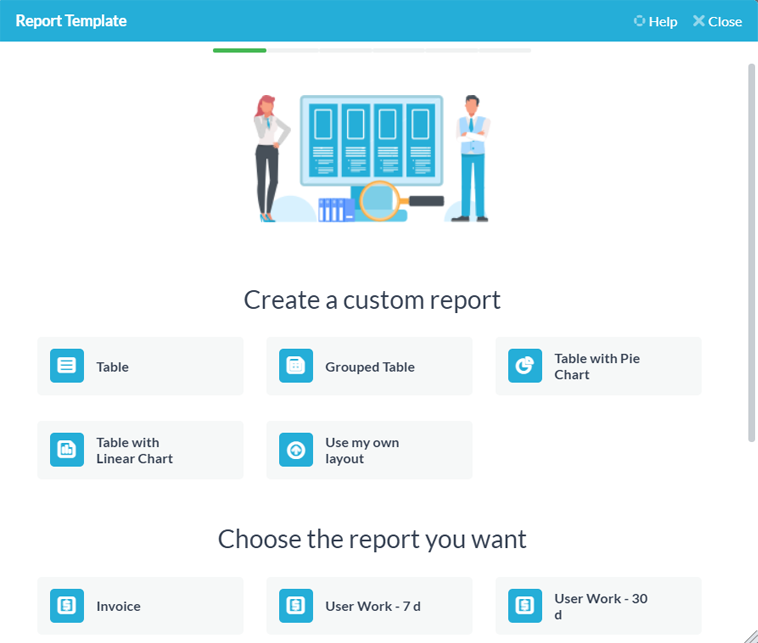The width and height of the screenshot is (758, 643).
Task: Click the Grouped Table icon
Action: click(296, 366)
